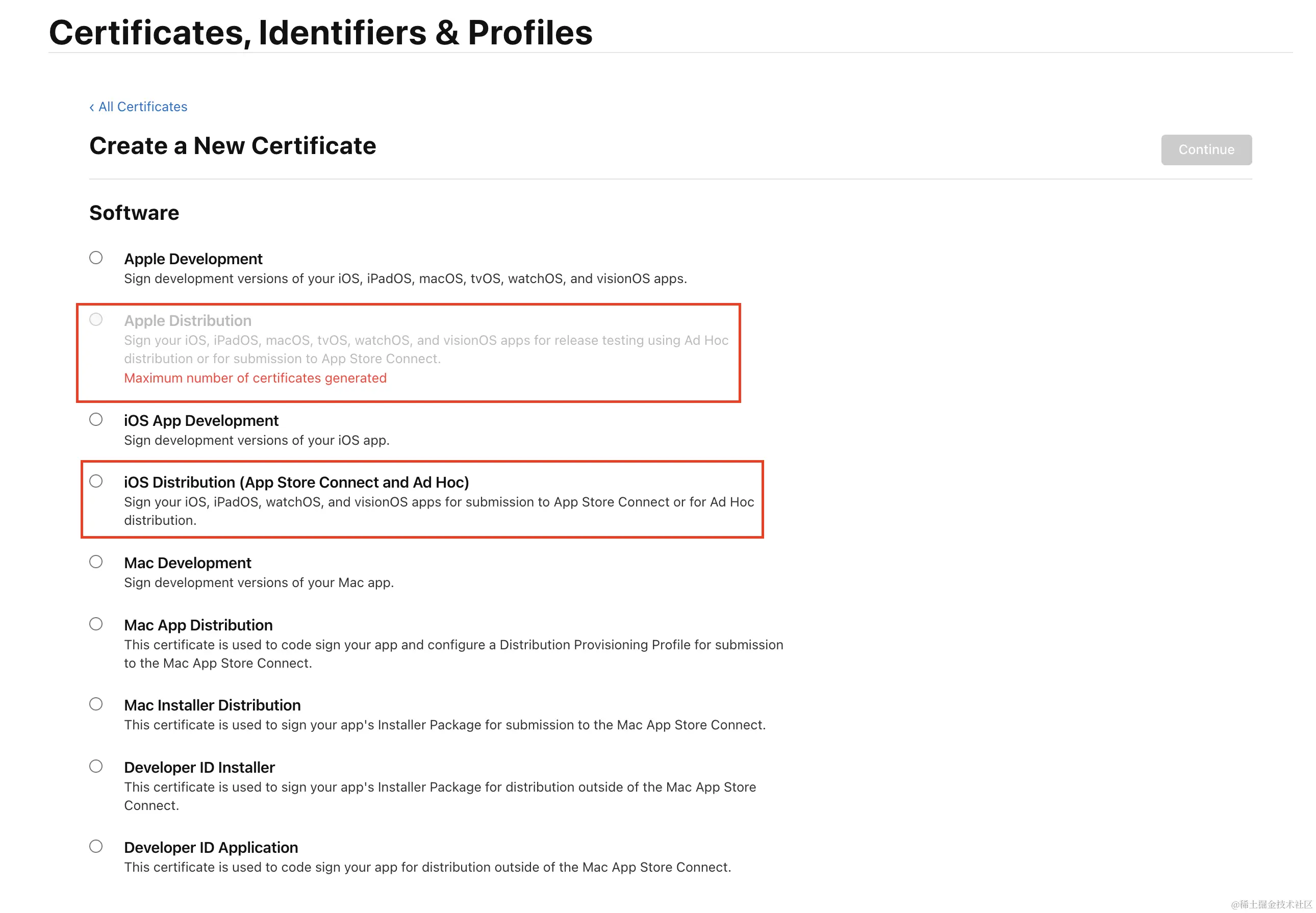This screenshot has height=913, width=1316.
Task: Choose the iOS App Development radio button
Action: 96,420
